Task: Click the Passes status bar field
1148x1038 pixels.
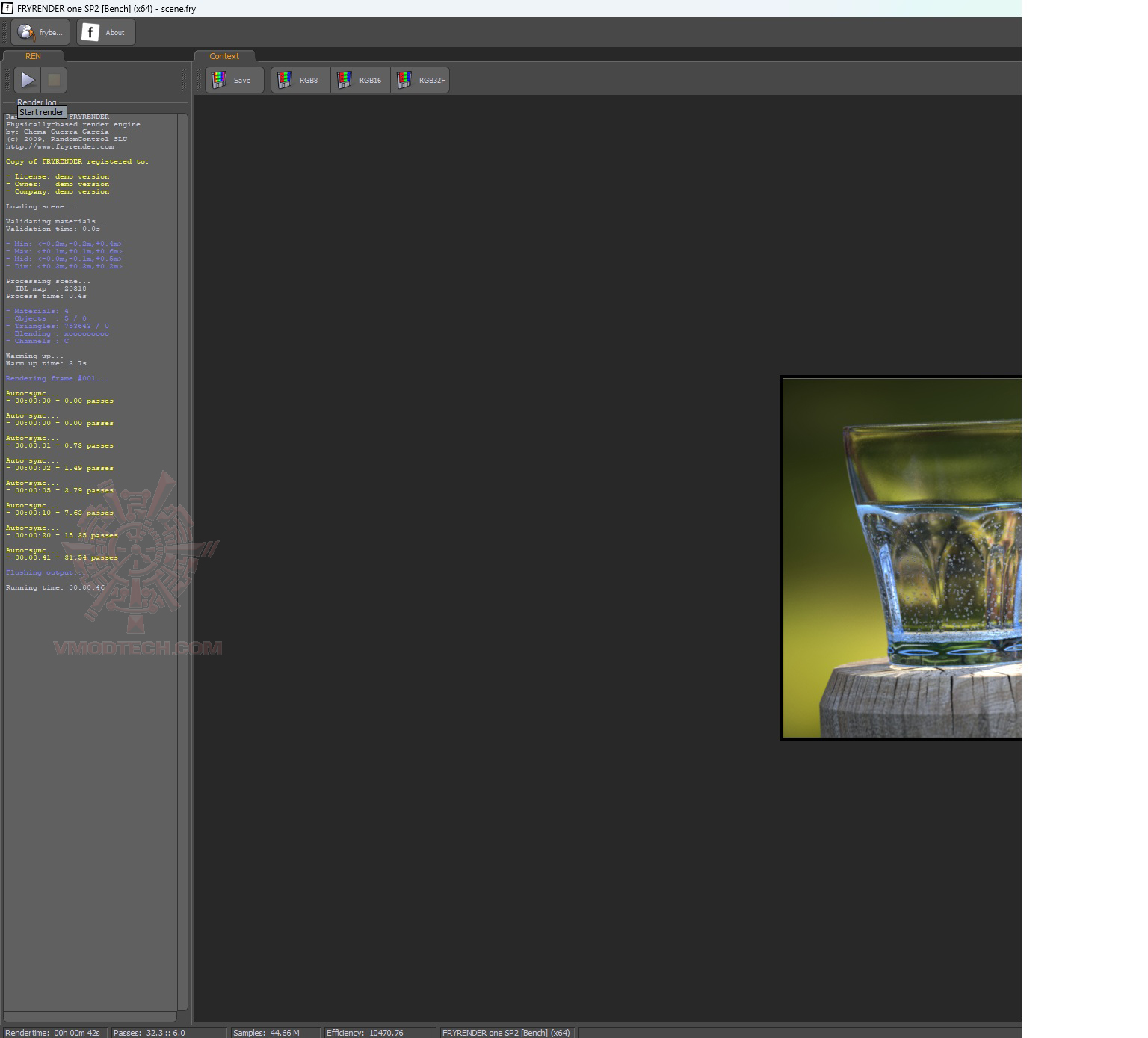Action: tap(167, 1033)
